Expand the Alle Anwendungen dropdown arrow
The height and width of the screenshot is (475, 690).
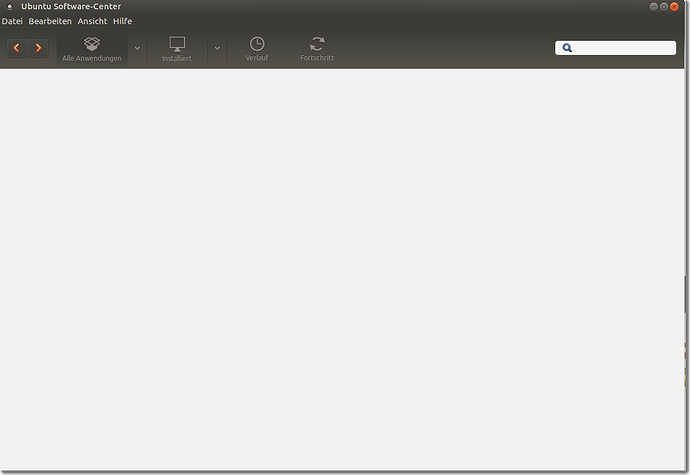pyautogui.click(x=137, y=48)
